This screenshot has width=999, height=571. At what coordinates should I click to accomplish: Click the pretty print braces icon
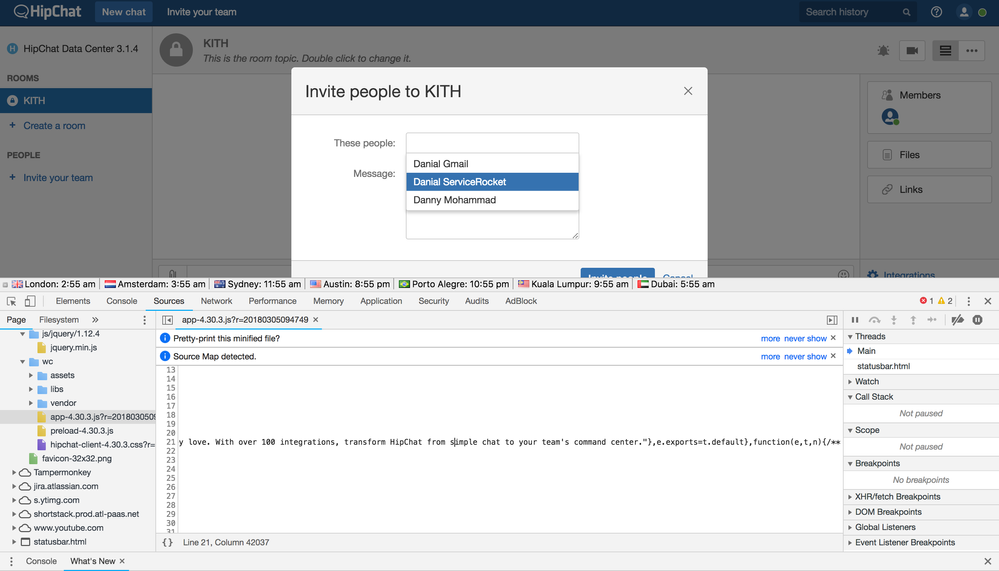[x=168, y=542]
